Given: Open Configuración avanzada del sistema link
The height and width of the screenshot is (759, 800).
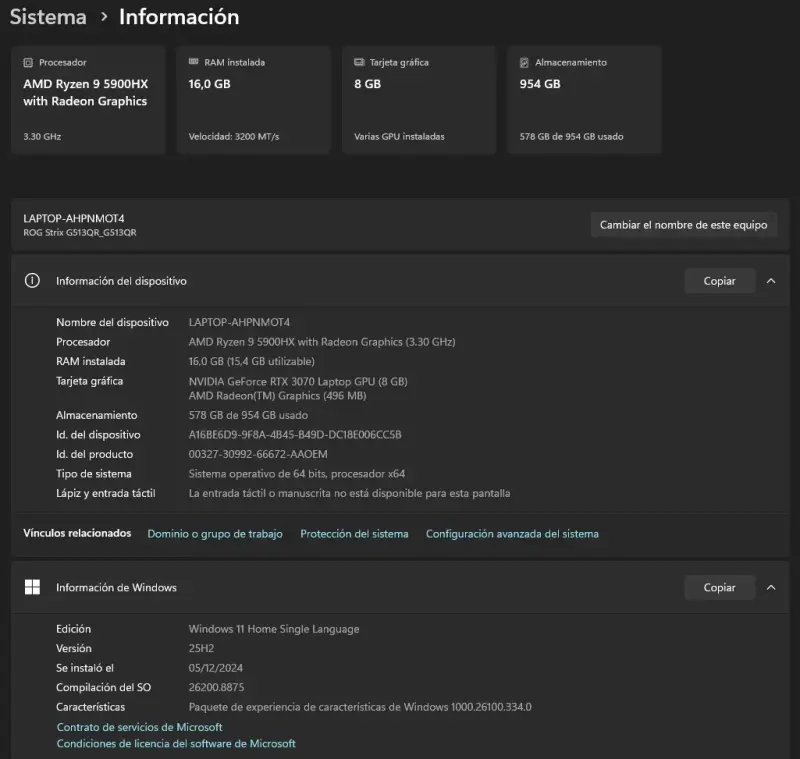Looking at the screenshot, I should click(512, 534).
